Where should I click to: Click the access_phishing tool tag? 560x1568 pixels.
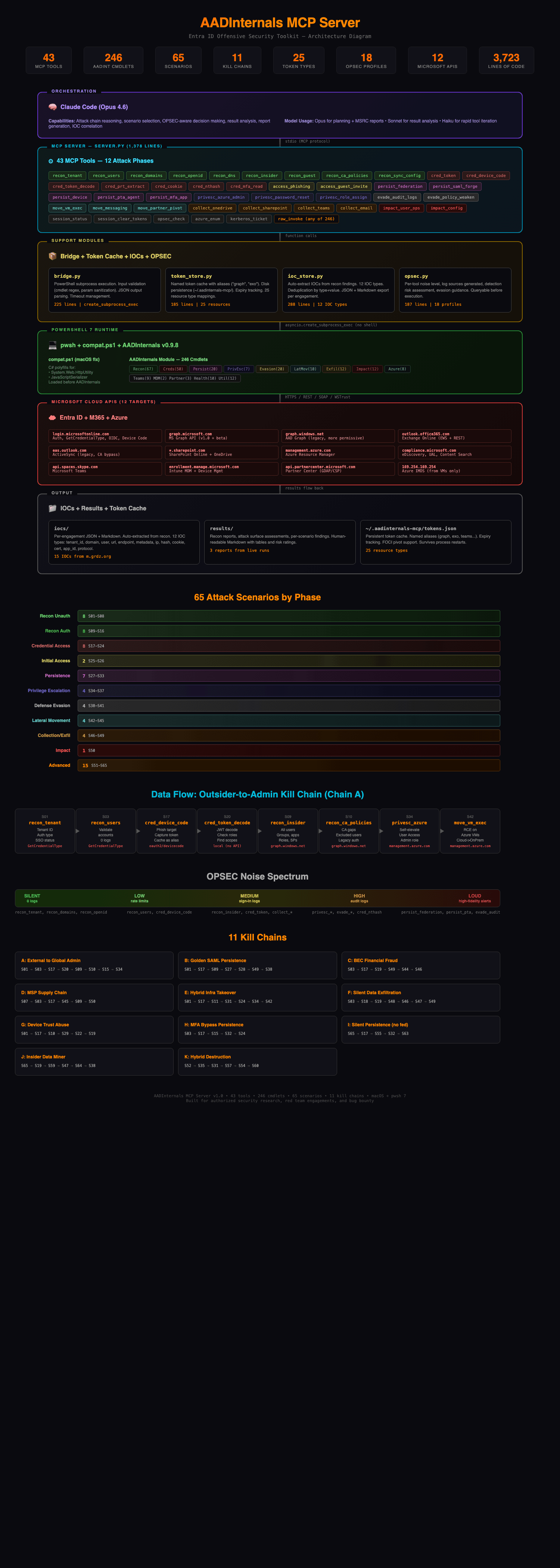pyautogui.click(x=292, y=187)
